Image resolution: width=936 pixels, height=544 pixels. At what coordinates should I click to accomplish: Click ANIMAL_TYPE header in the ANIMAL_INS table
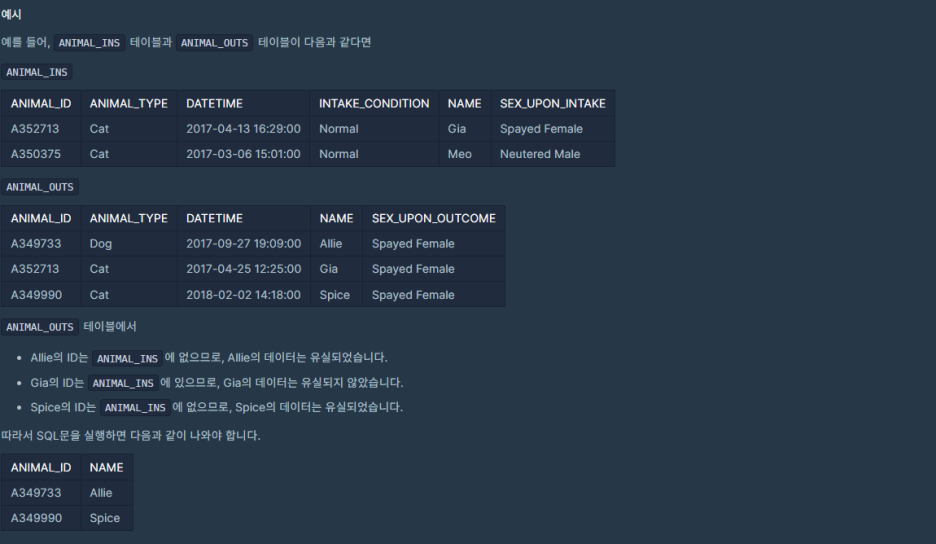(128, 103)
